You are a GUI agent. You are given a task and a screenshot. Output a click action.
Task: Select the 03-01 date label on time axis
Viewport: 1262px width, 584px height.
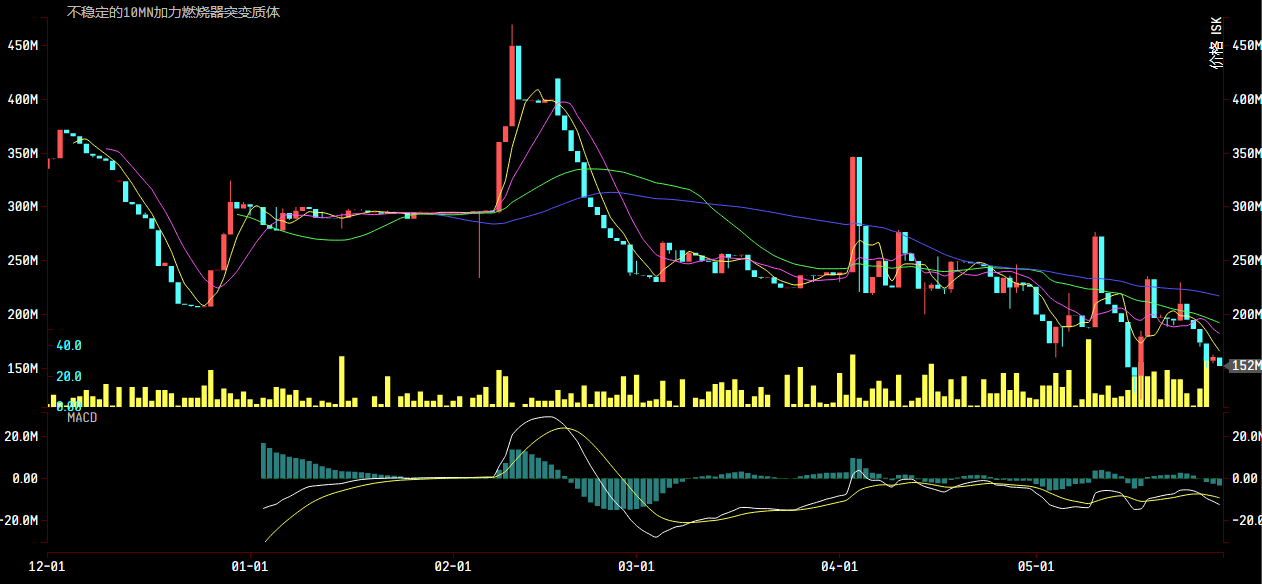coord(636,566)
